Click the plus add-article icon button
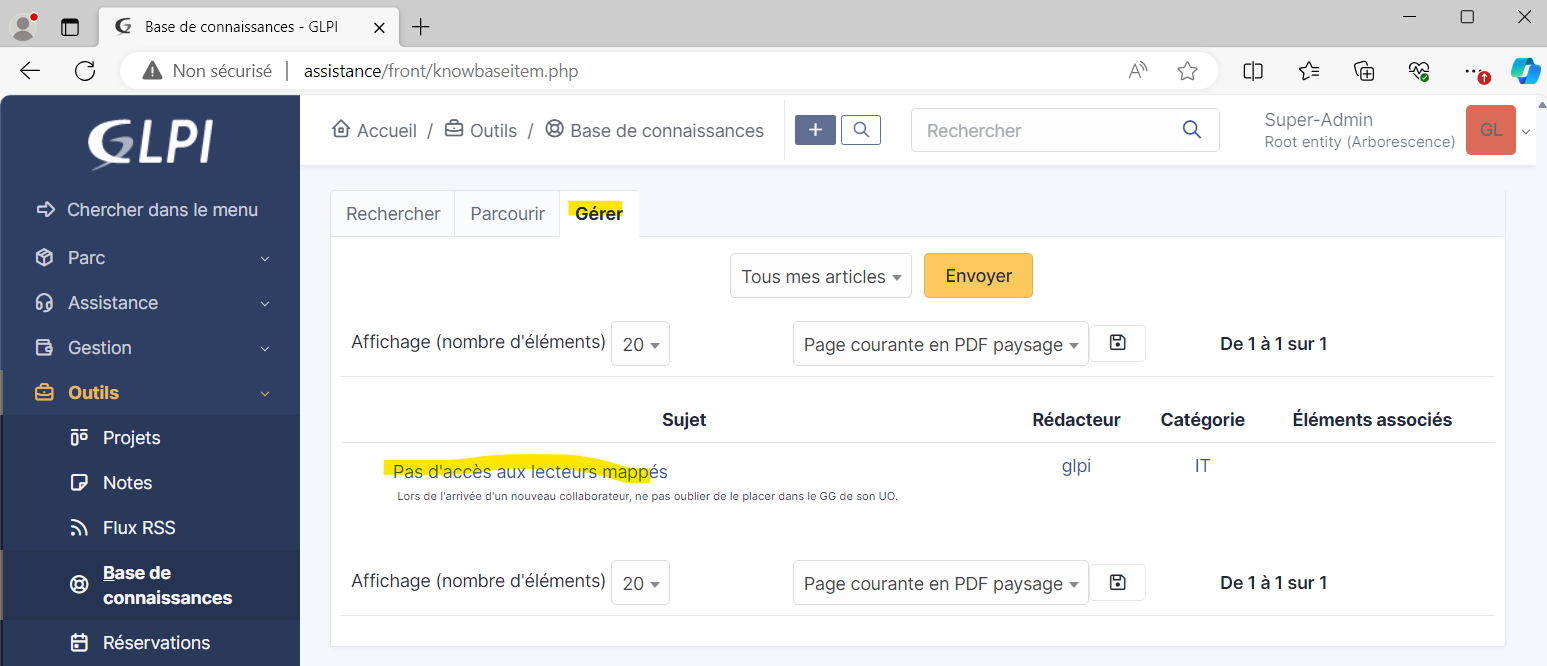The image size is (1547, 666). point(815,130)
